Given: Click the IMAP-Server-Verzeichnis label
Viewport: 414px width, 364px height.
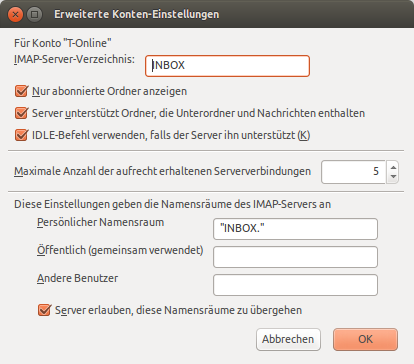Looking at the screenshot, I should pyautogui.click(x=74, y=59).
